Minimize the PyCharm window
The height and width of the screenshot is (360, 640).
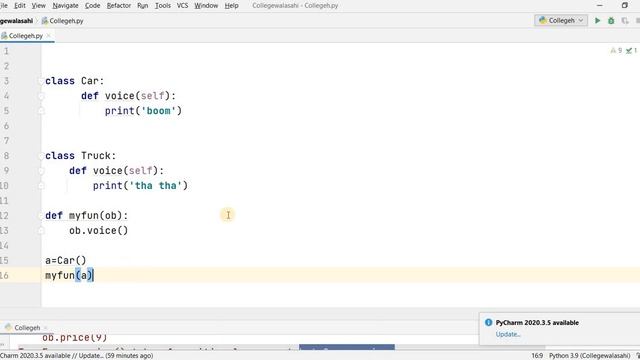pos(600,5)
